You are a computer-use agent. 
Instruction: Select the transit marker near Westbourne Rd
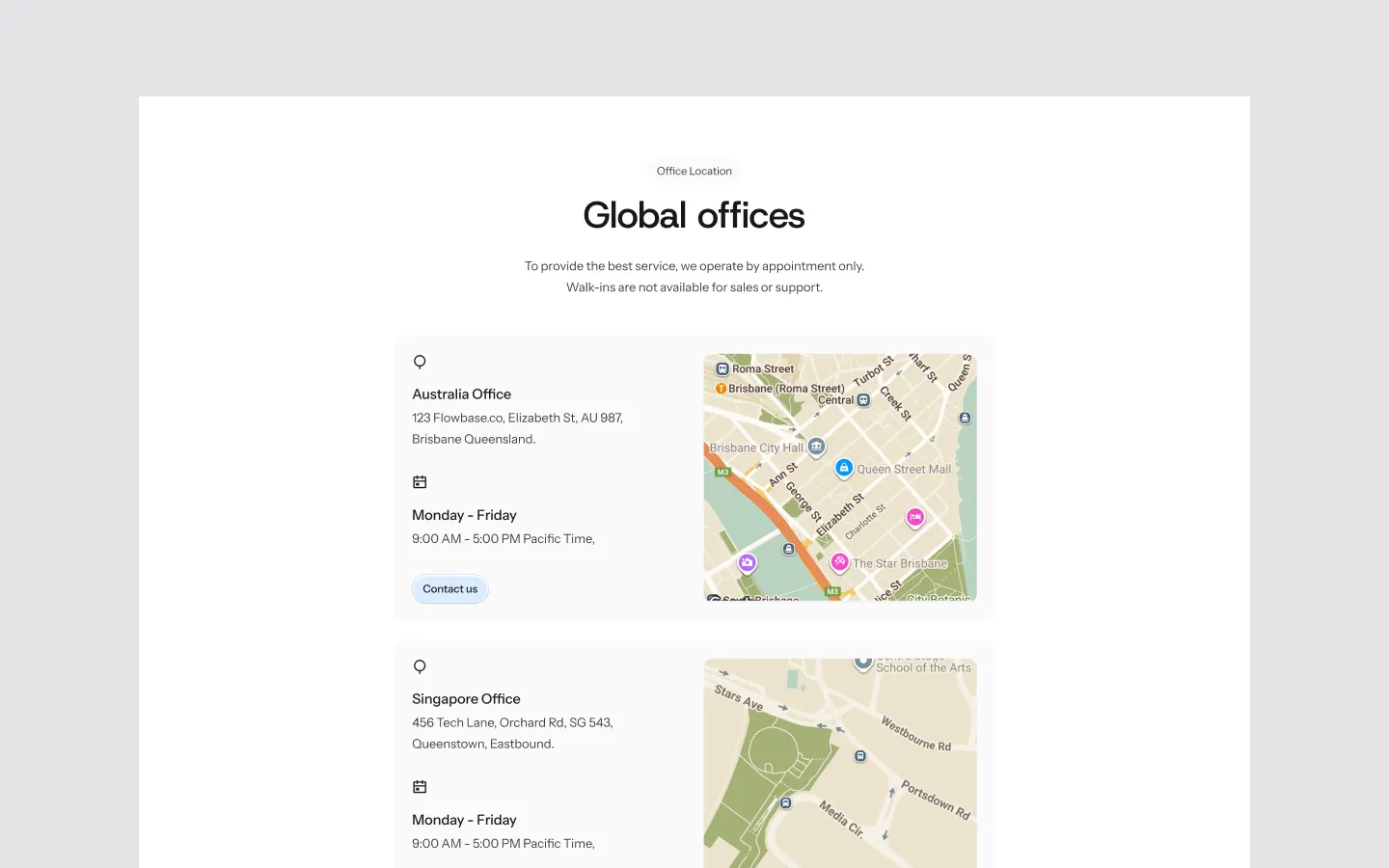point(859,756)
